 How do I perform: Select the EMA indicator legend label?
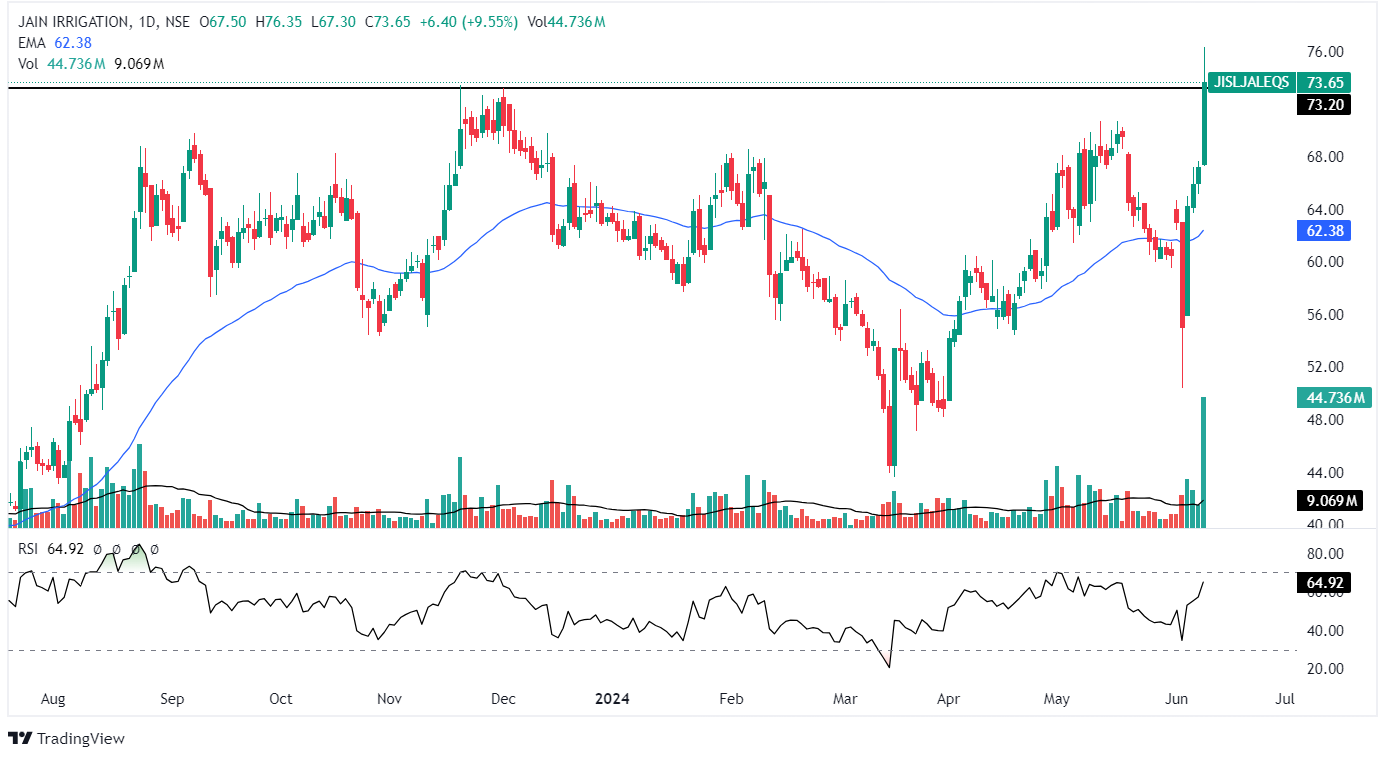[x=31, y=43]
